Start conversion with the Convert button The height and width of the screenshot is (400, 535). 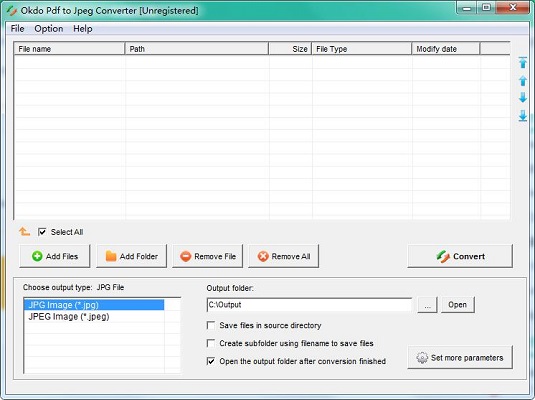(460, 256)
